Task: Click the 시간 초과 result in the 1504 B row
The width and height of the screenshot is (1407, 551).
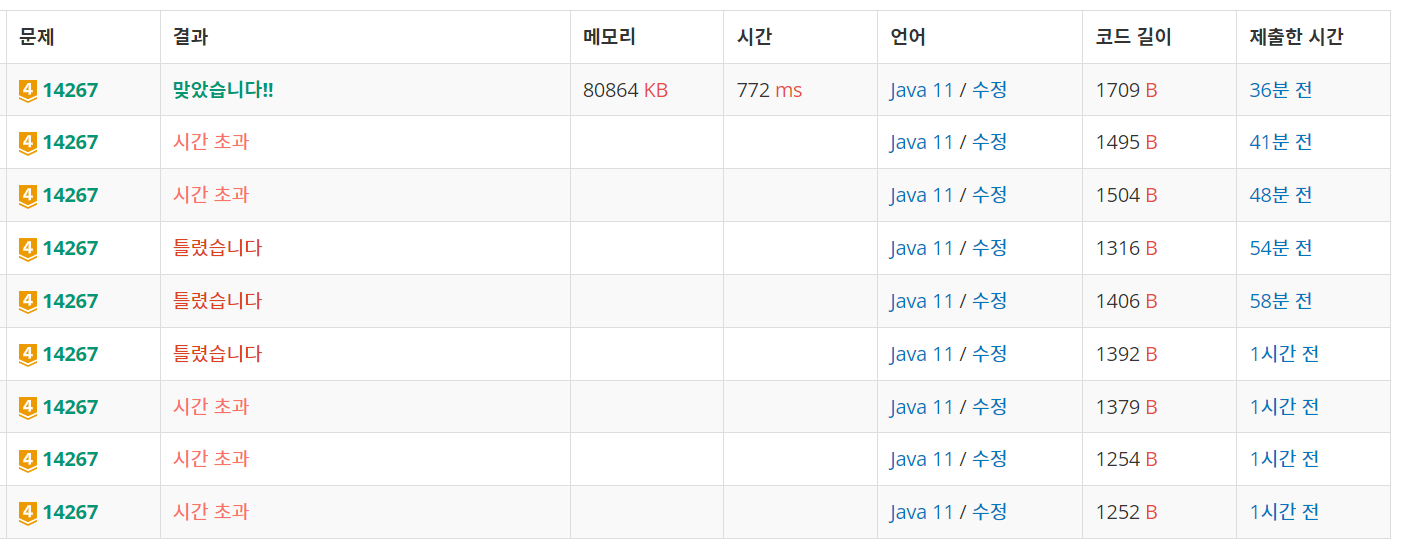Action: (211, 195)
